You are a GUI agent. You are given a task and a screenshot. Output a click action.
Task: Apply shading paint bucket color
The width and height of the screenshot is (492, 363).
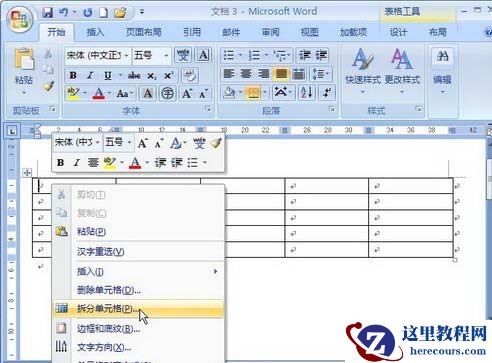(x=229, y=92)
